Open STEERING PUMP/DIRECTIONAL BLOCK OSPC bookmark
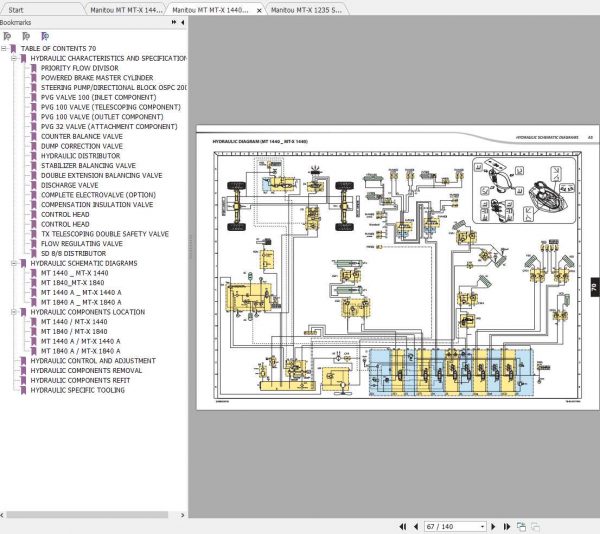Viewport: 600px width, 534px height. click(x=114, y=88)
